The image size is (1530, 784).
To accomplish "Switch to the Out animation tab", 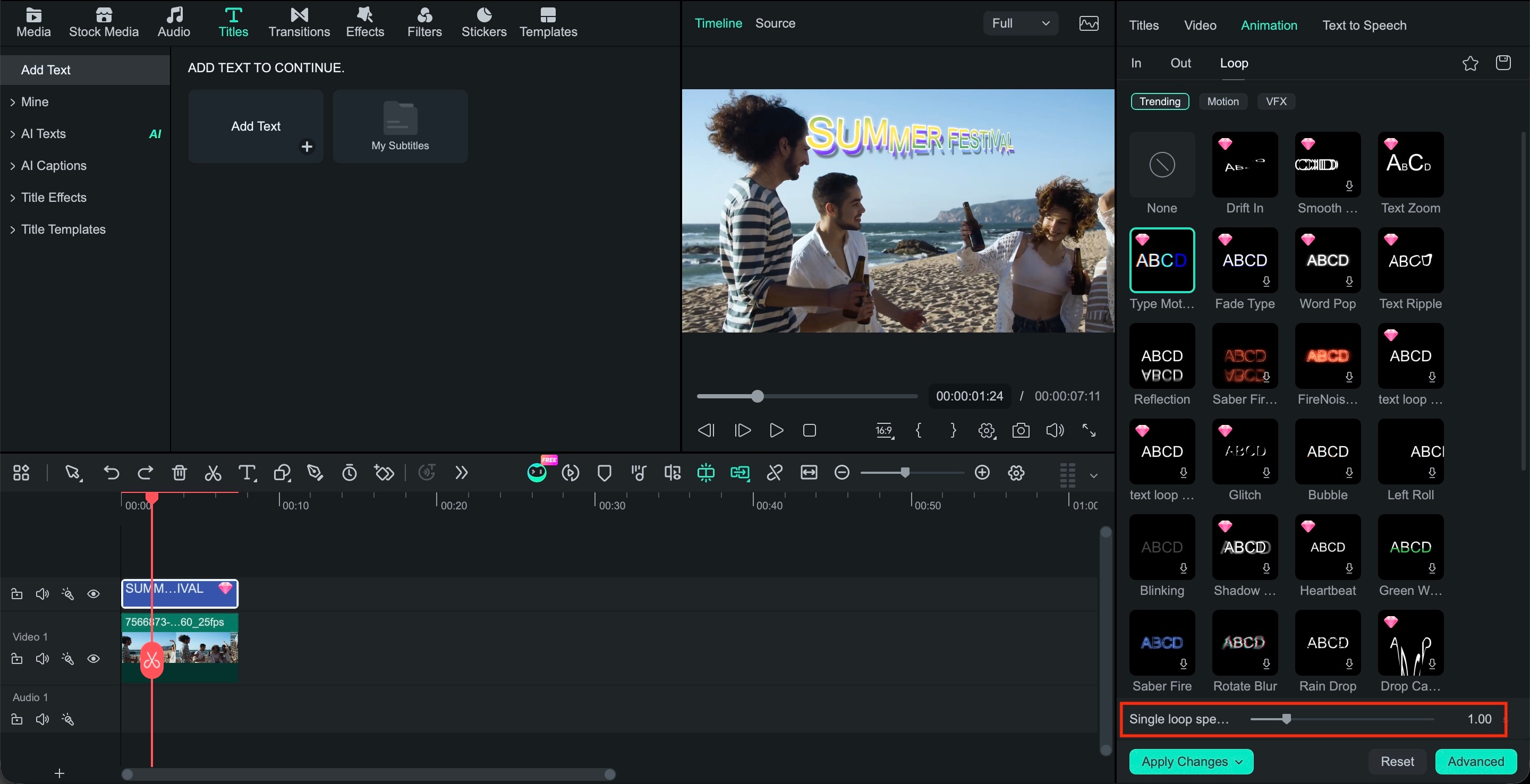I will (x=1180, y=63).
